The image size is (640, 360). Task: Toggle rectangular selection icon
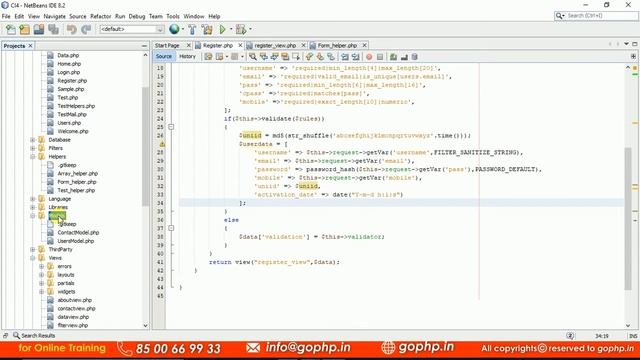pyautogui.click(x=296, y=57)
